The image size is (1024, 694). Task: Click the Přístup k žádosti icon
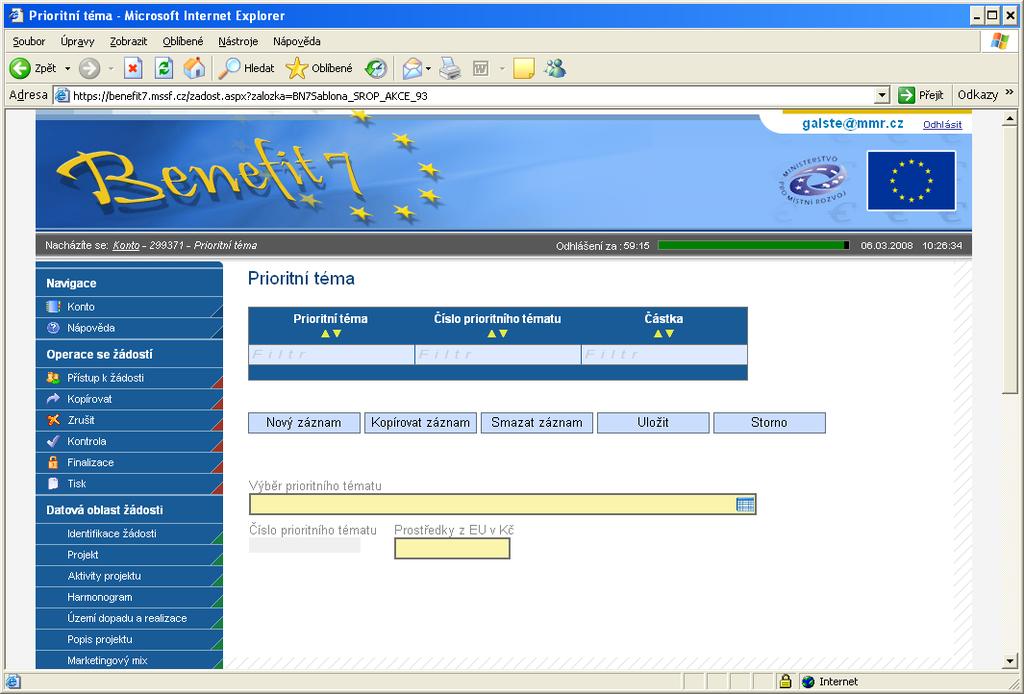pyautogui.click(x=54, y=377)
